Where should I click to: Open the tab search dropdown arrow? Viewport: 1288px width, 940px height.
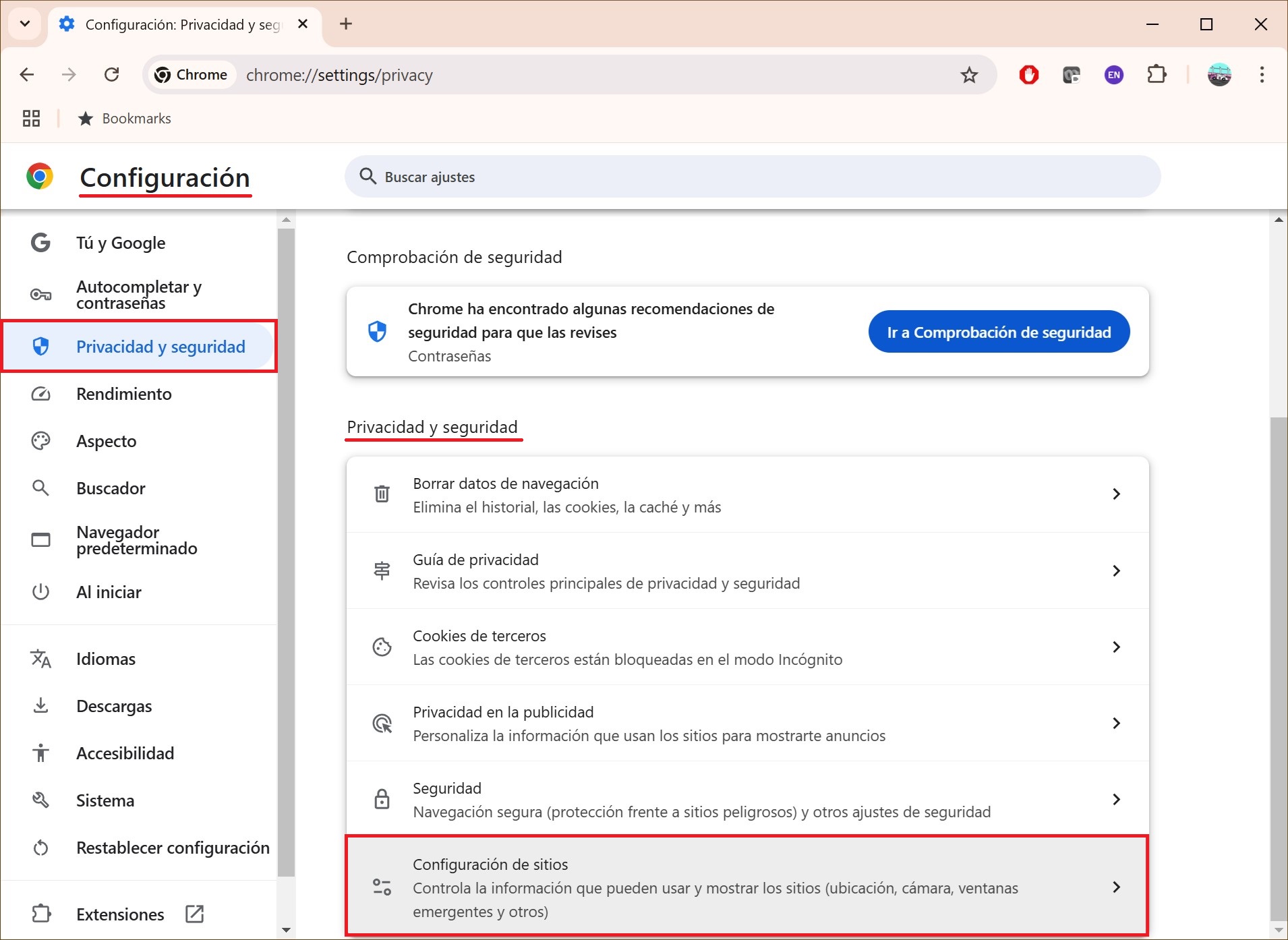pyautogui.click(x=25, y=24)
